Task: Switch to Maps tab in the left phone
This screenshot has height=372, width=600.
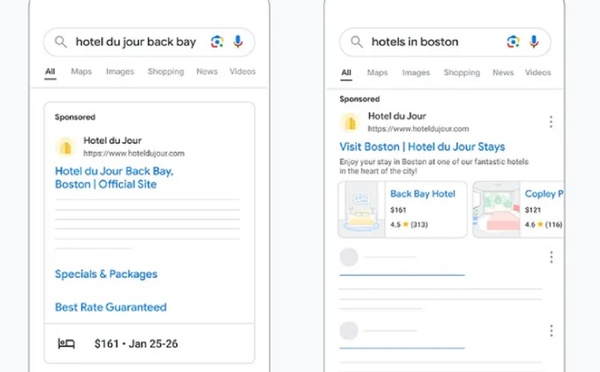Action: coord(81,72)
